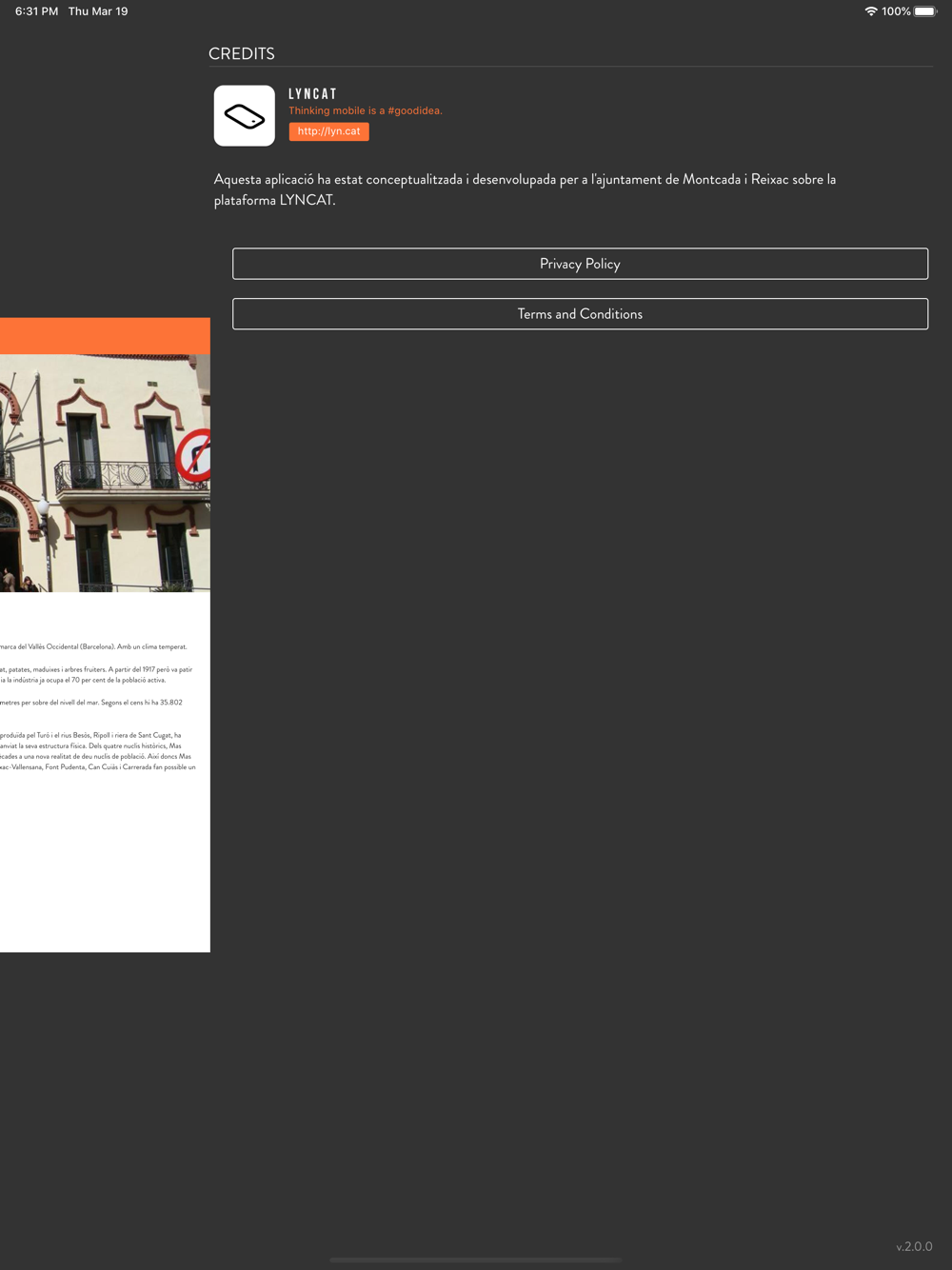Tap the battery status icon
Viewport: 952px width, 1270px height.
click(x=925, y=11)
